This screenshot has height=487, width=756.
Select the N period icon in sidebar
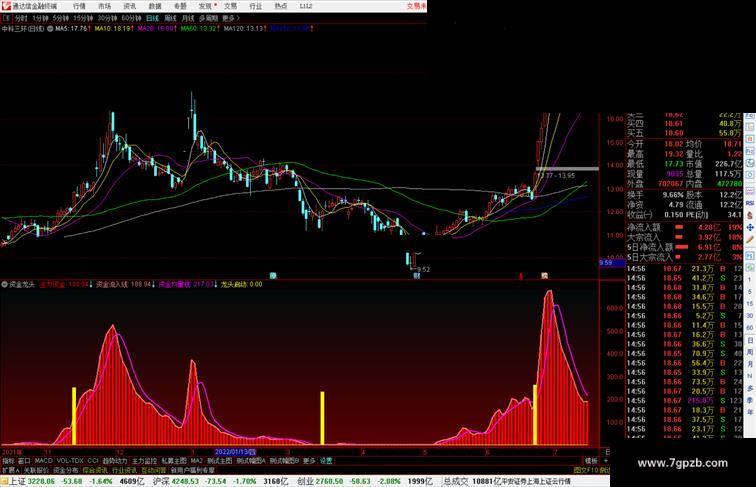click(x=750, y=376)
